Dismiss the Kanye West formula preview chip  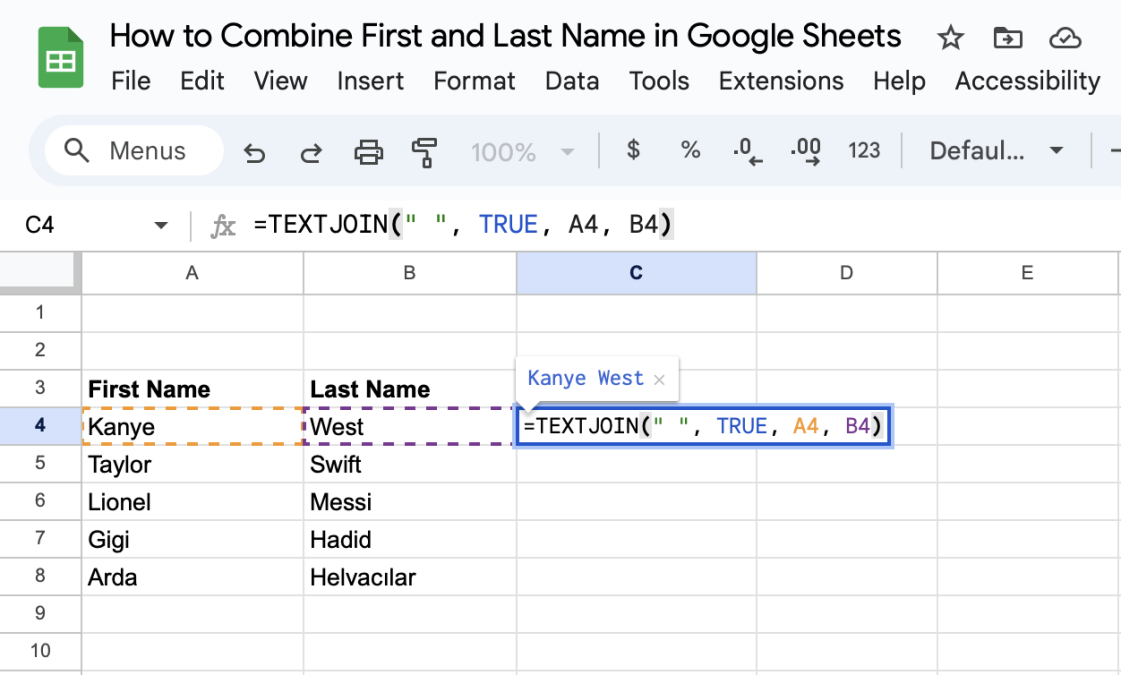pos(659,379)
